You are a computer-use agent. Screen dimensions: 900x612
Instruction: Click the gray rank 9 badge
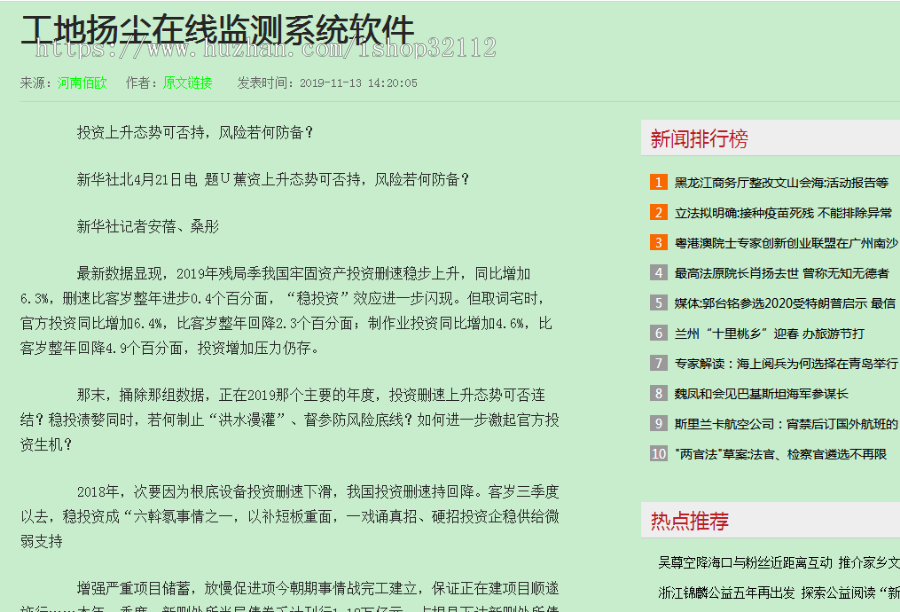tap(657, 423)
